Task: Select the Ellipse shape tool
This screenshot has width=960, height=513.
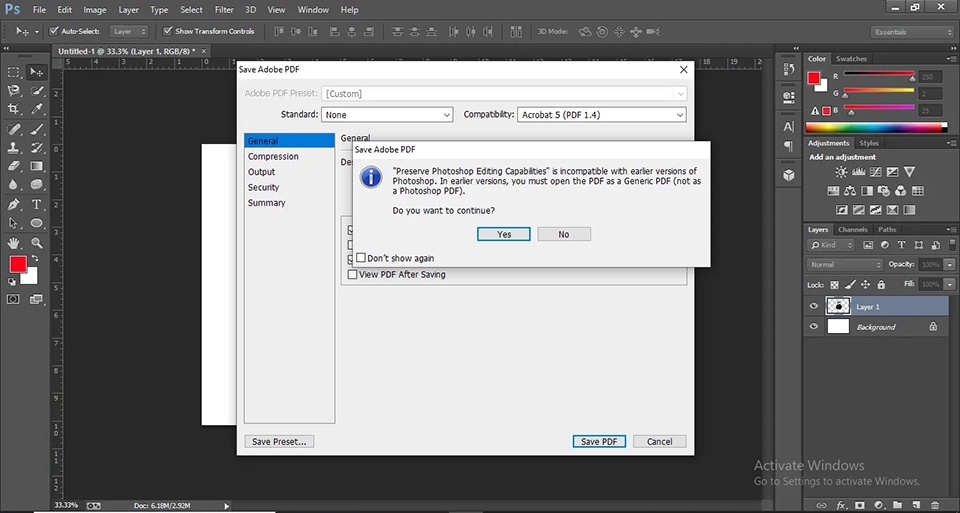Action: tap(37, 223)
